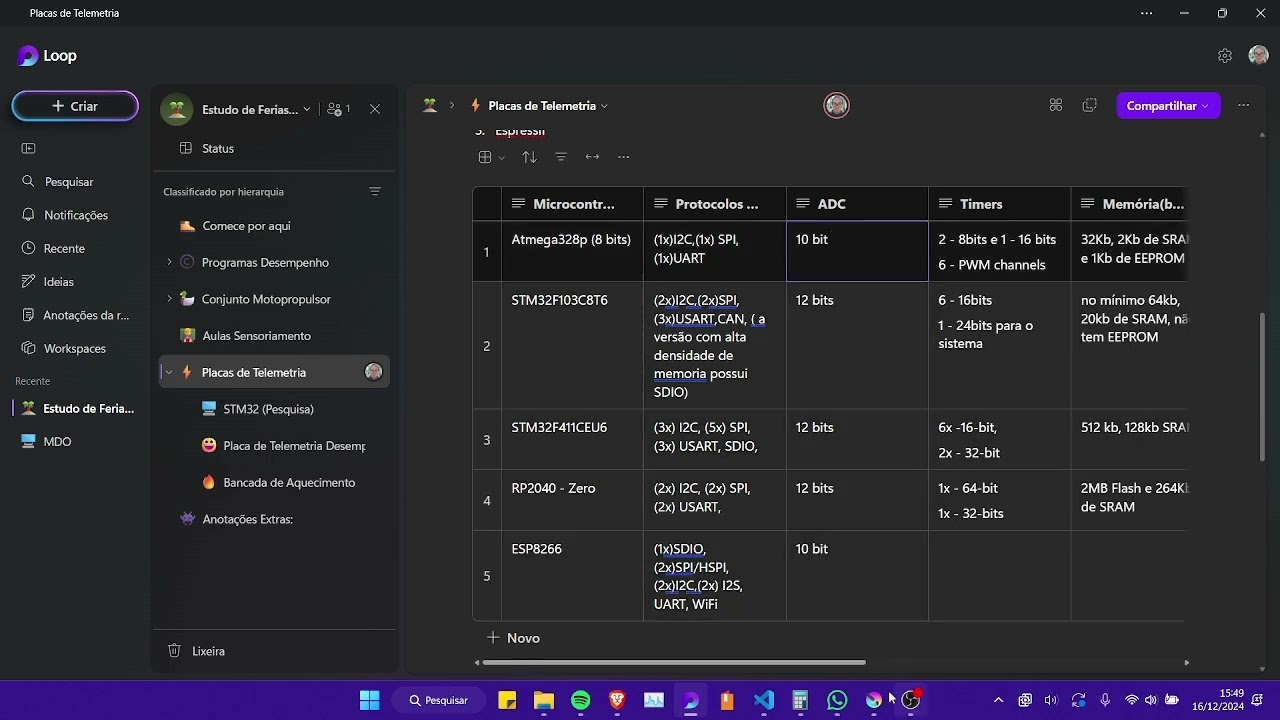
Task: Click table sort arrows icon
Action: pos(529,157)
